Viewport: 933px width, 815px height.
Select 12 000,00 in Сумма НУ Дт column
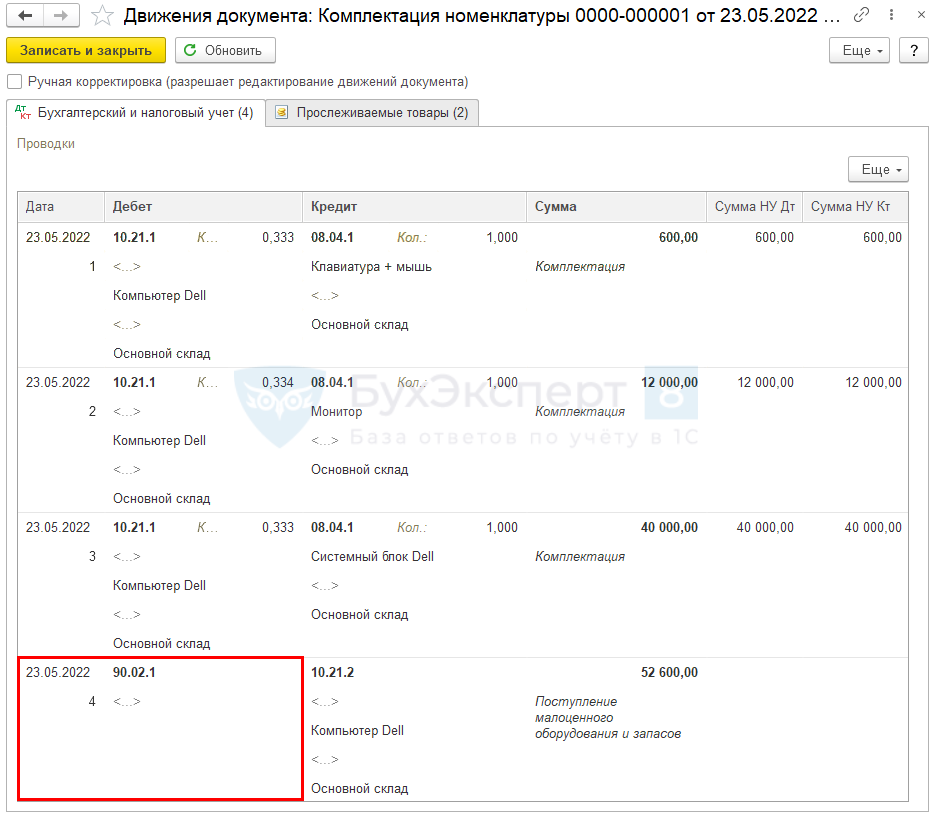pyautogui.click(x=766, y=383)
